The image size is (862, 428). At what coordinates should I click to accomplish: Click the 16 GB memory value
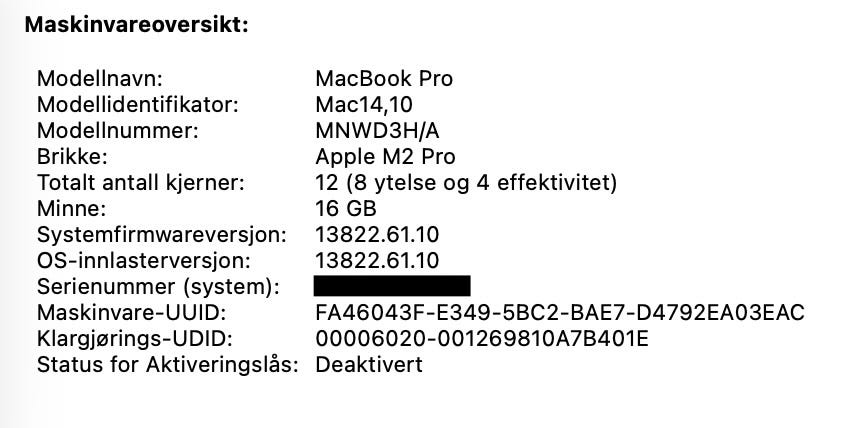pyautogui.click(x=346, y=209)
